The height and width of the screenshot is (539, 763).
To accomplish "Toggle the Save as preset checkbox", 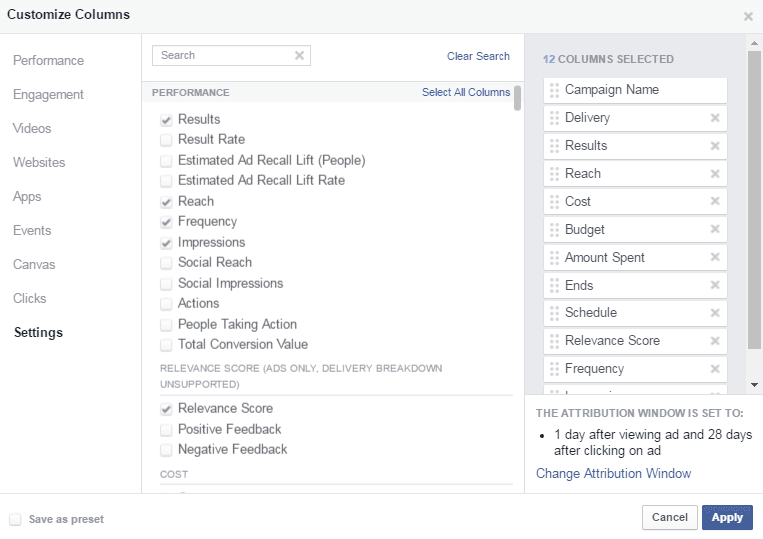I will pyautogui.click(x=15, y=519).
